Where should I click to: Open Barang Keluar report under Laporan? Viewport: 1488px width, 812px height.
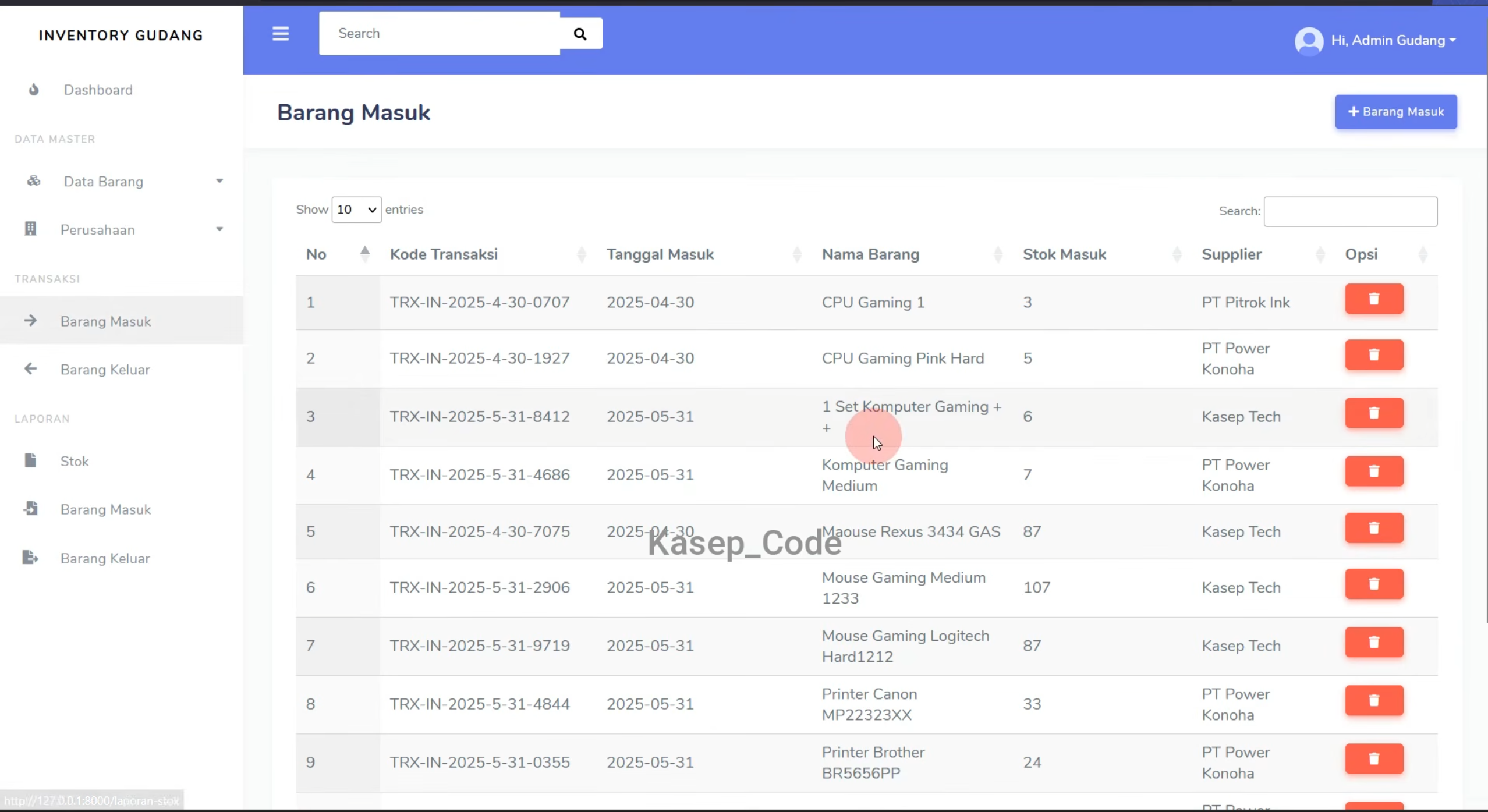click(122, 558)
